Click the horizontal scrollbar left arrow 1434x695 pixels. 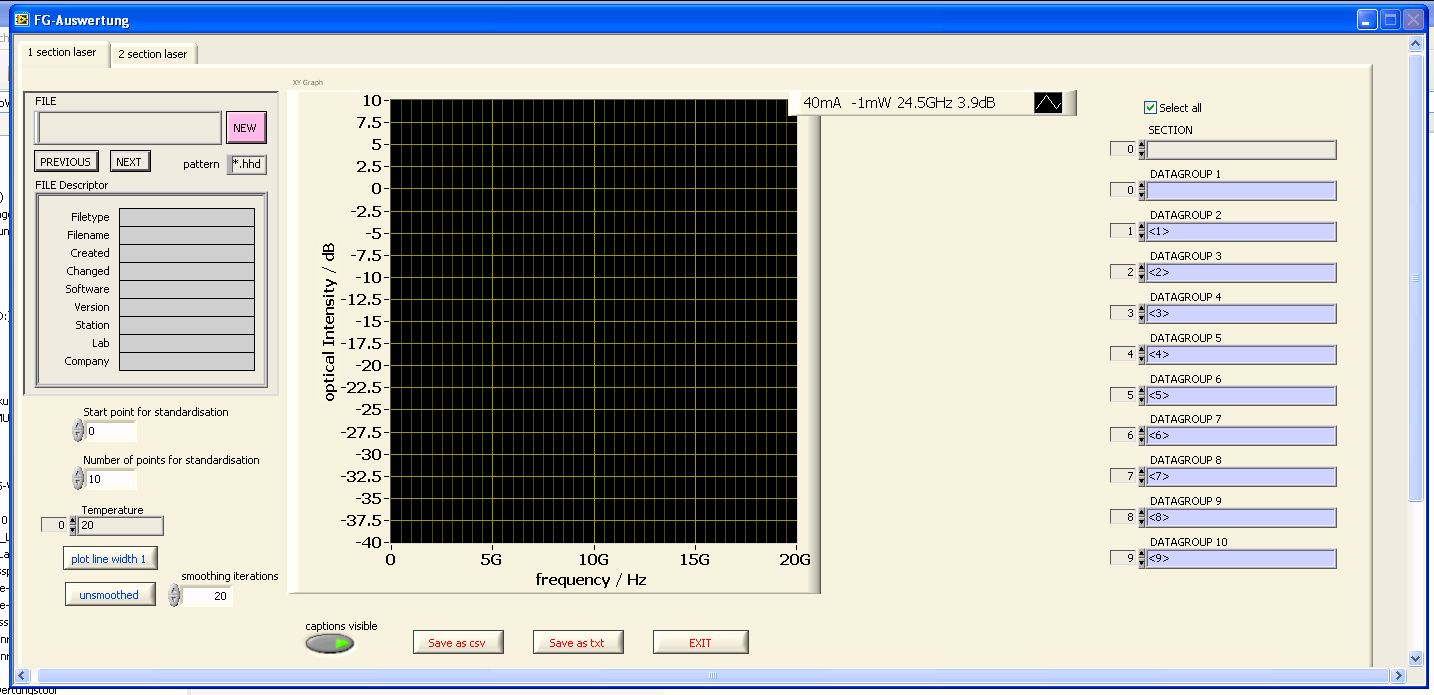(23, 676)
